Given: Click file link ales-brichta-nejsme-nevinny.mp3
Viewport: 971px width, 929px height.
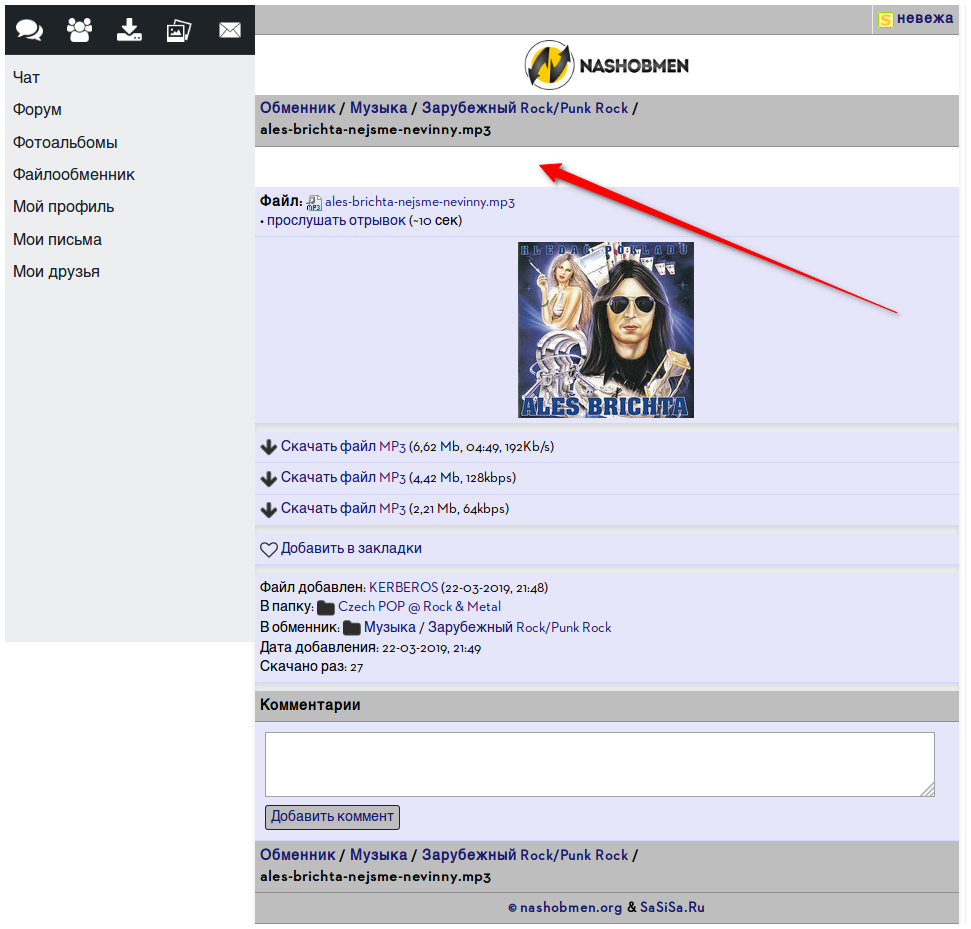Looking at the screenshot, I should click(420, 202).
